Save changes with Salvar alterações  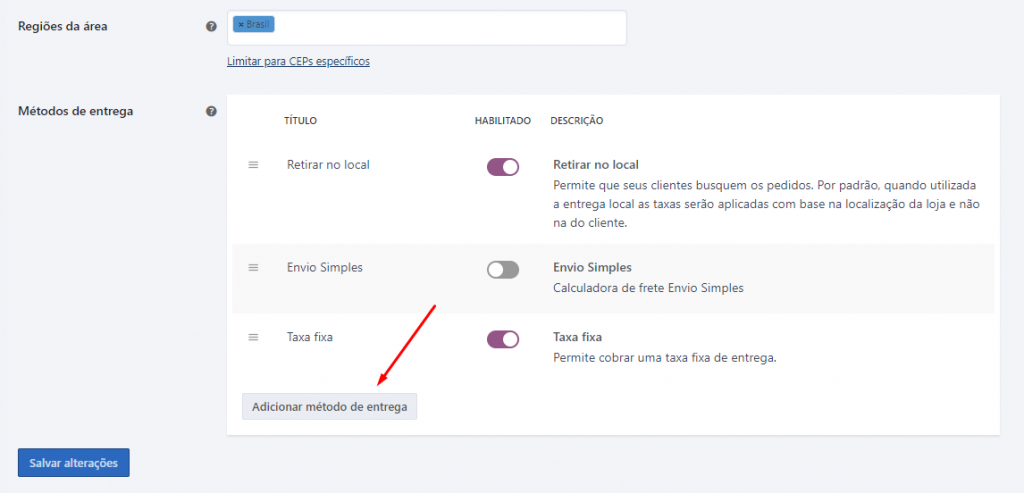click(74, 463)
